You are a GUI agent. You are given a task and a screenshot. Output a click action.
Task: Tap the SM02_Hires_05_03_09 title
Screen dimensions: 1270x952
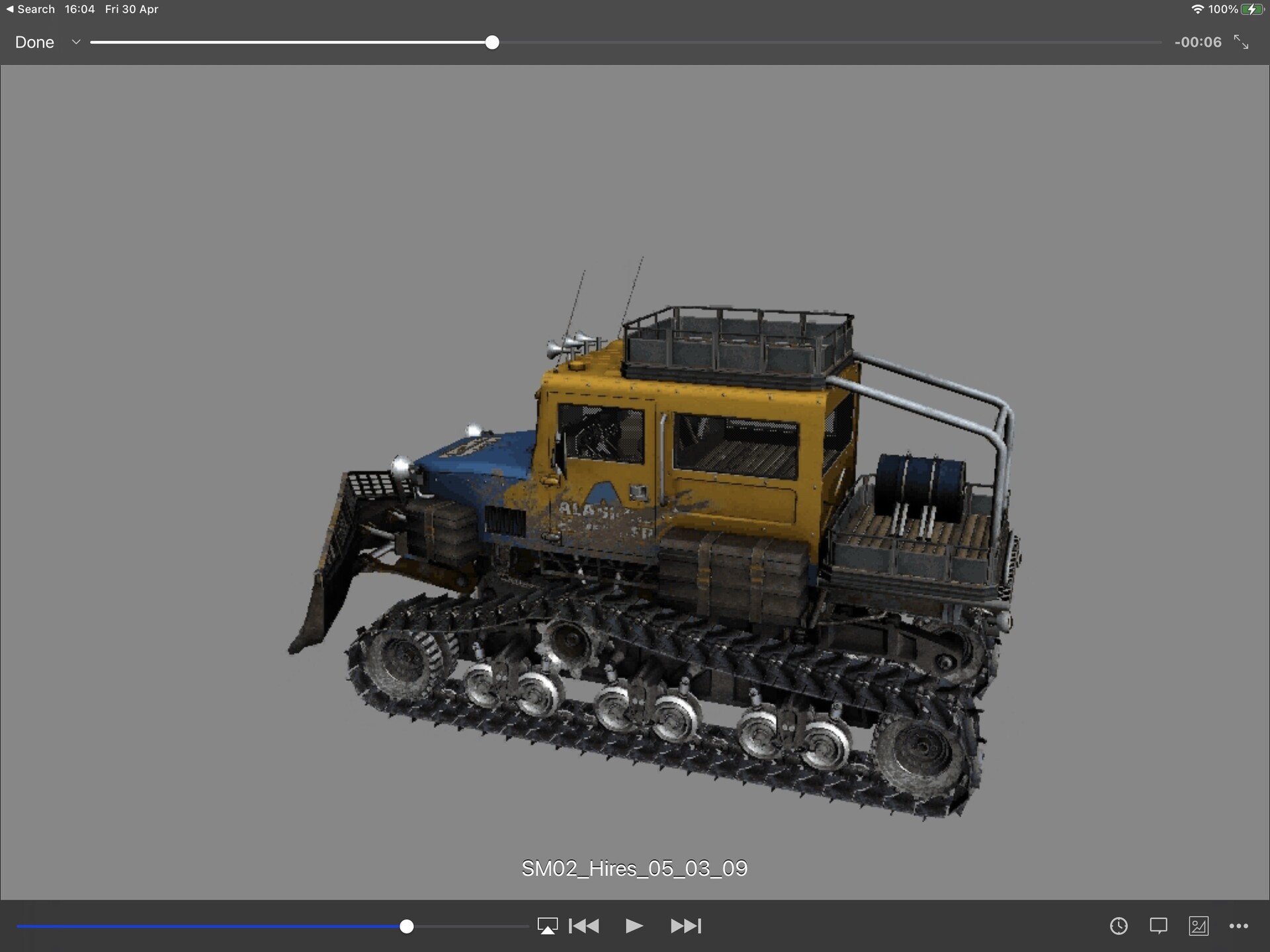pos(634,869)
